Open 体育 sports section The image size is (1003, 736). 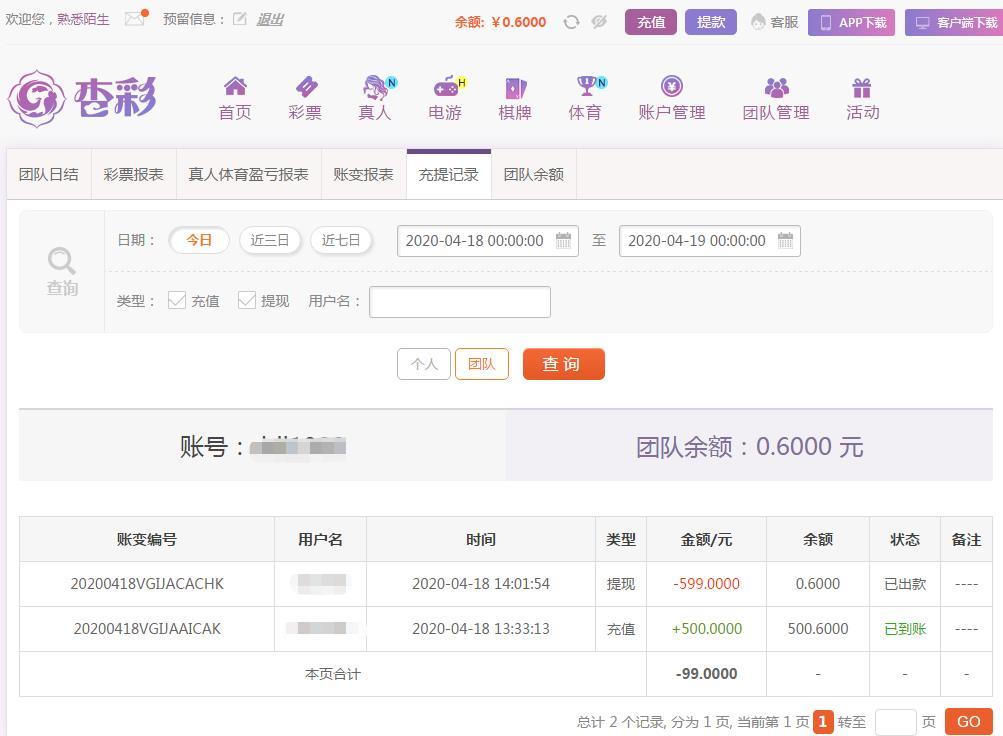pos(586,98)
